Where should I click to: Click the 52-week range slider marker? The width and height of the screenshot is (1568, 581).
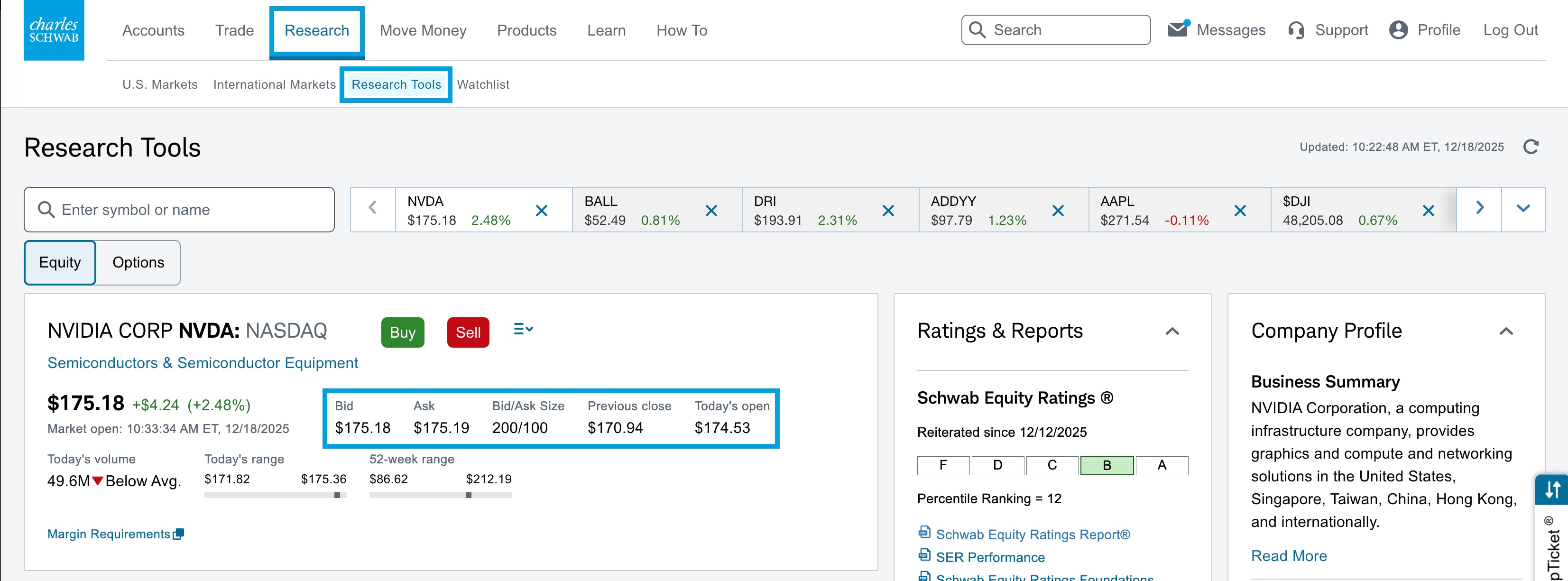[469, 495]
